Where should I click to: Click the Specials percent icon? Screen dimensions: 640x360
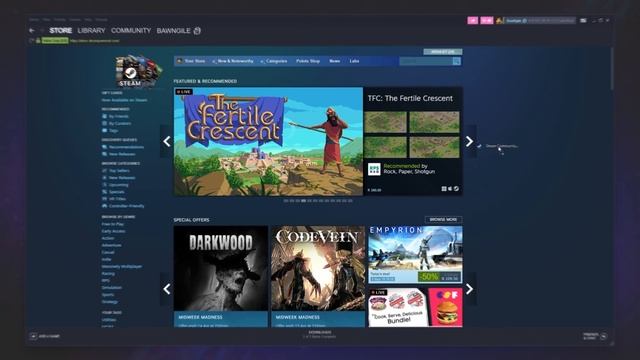[x=104, y=192]
